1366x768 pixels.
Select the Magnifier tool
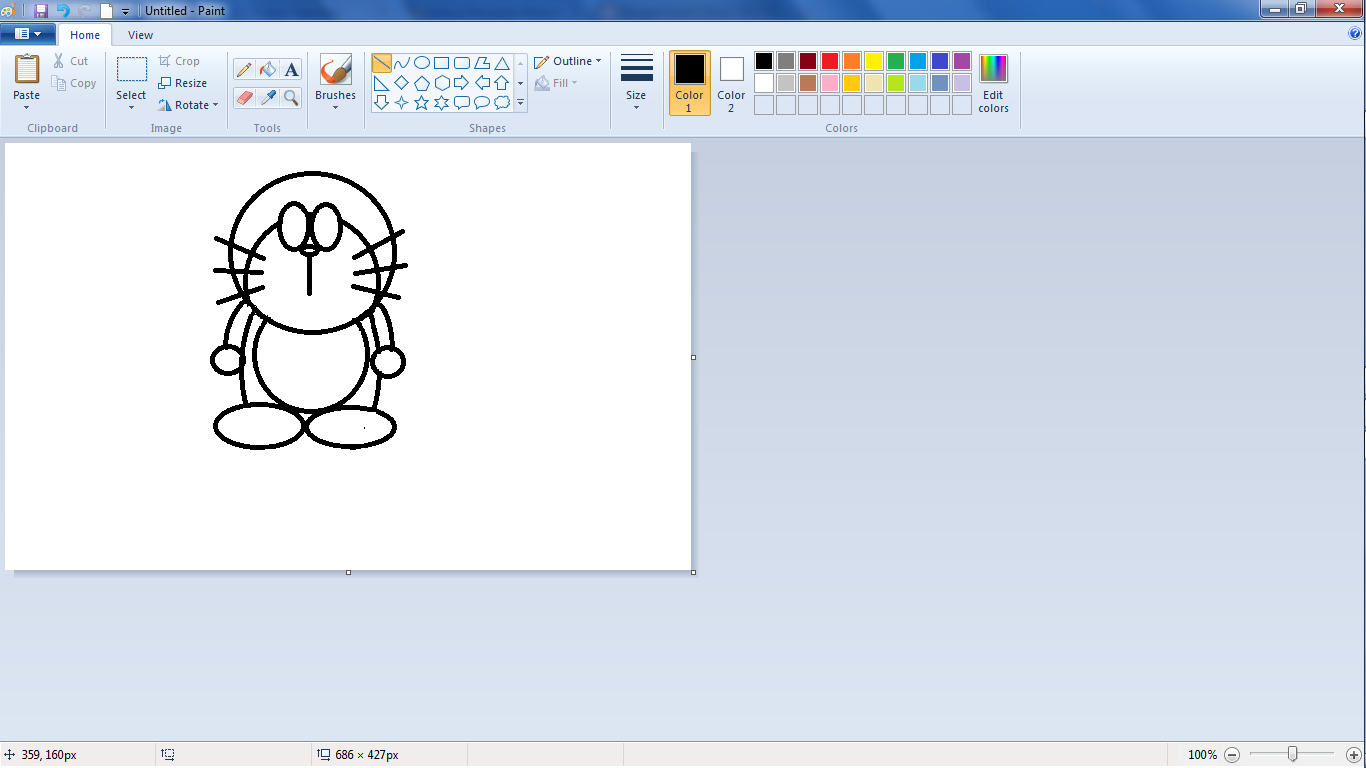pos(291,97)
